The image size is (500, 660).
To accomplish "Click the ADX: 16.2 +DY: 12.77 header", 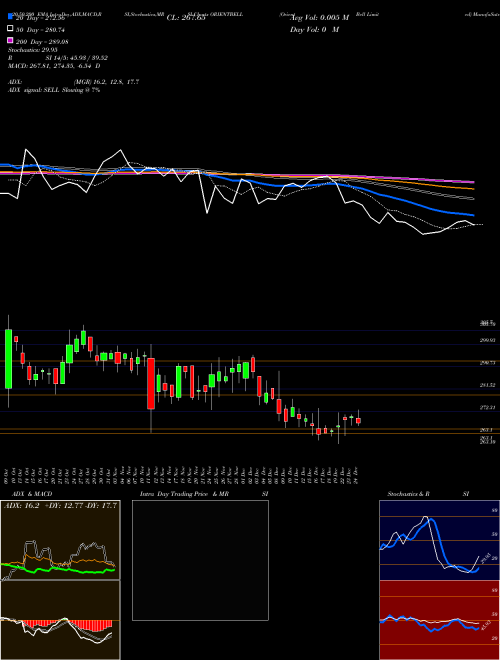I will point(60,505).
